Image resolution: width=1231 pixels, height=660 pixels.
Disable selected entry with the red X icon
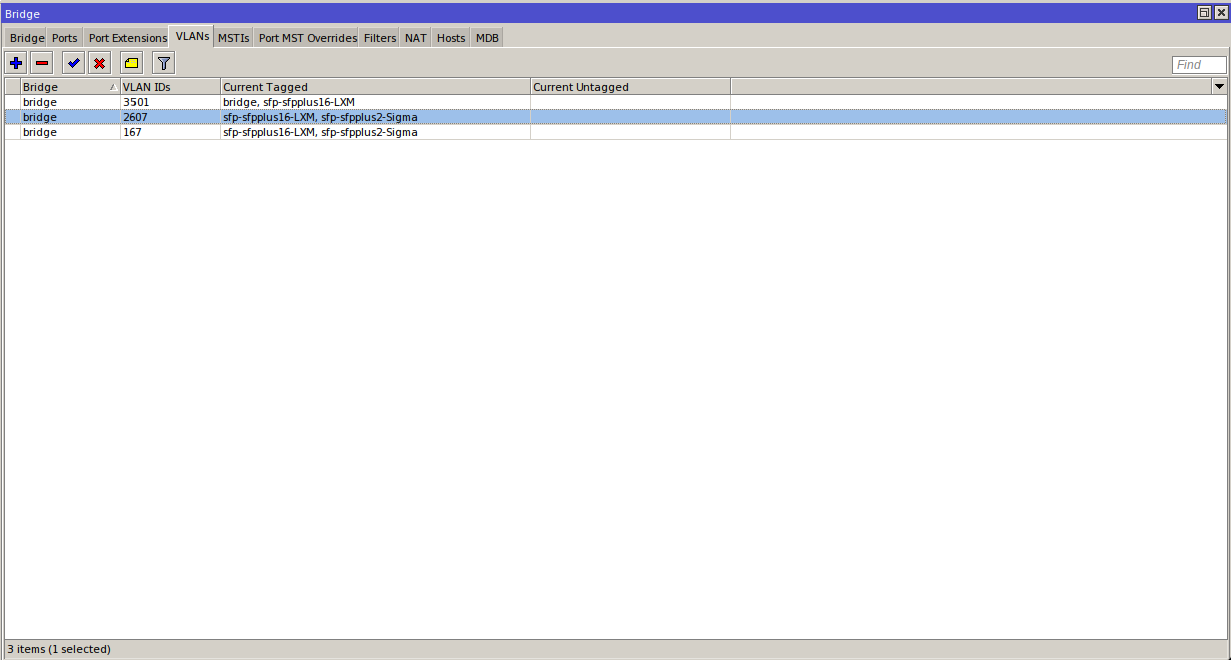pyautogui.click(x=99, y=63)
